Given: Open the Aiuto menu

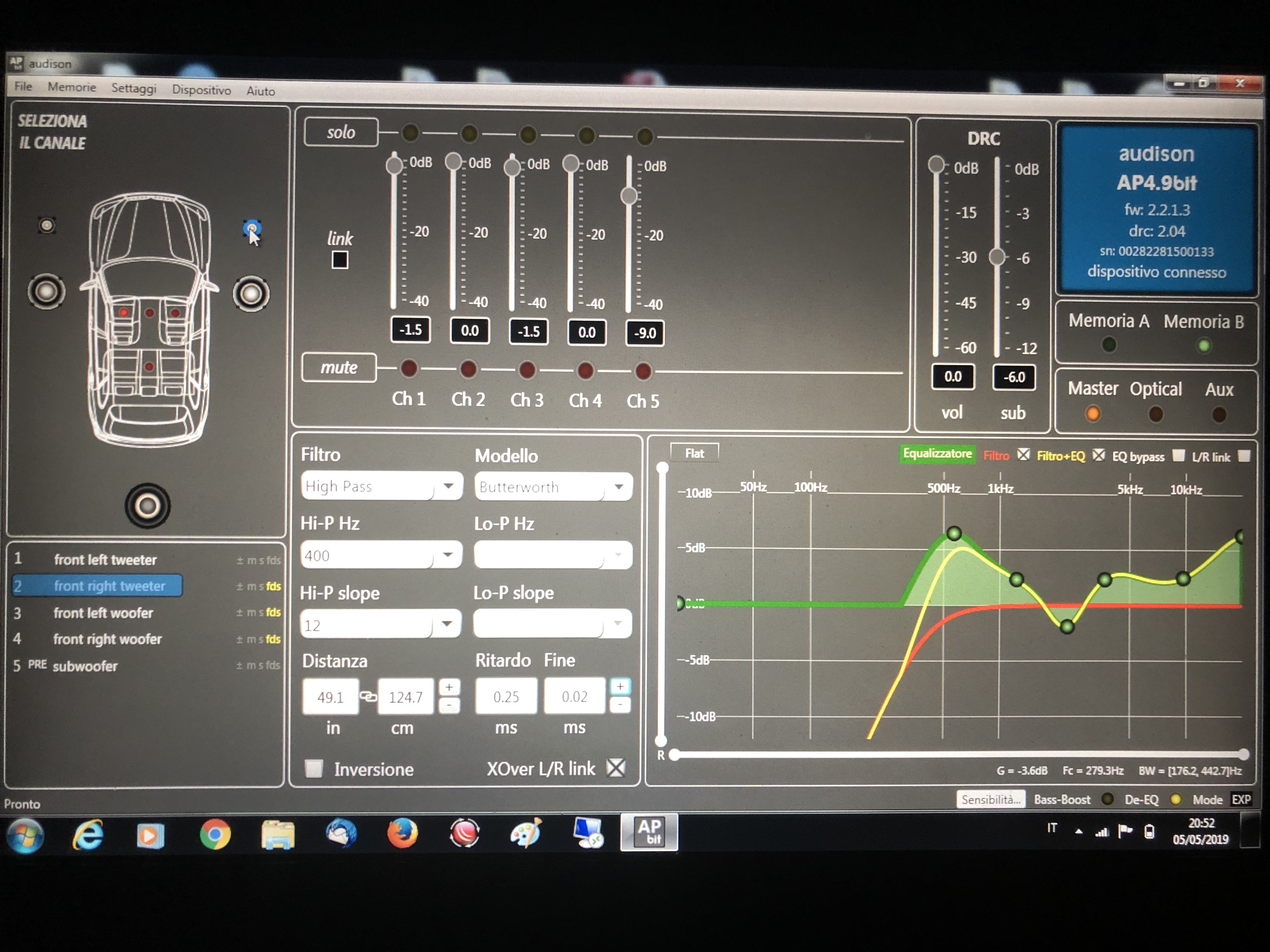Looking at the screenshot, I should click(261, 91).
